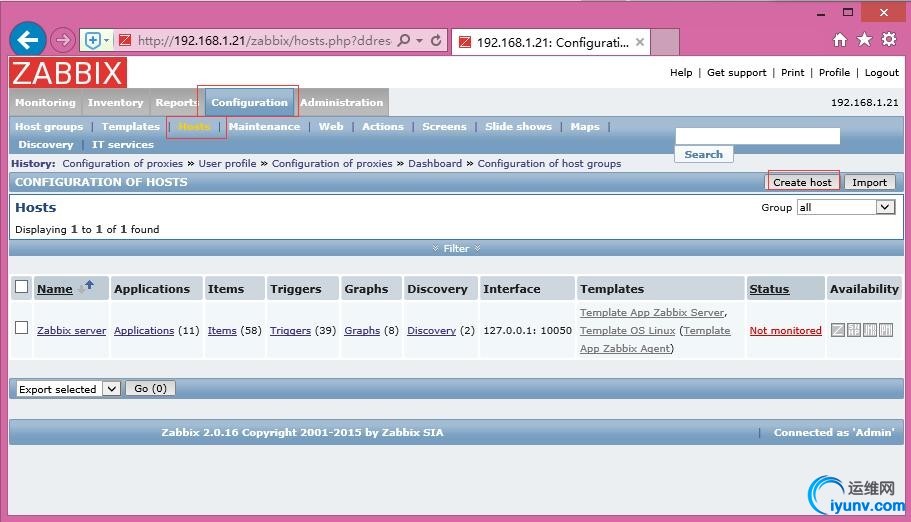Open Items (58) link
This screenshot has height=522, width=911.
click(x=222, y=330)
